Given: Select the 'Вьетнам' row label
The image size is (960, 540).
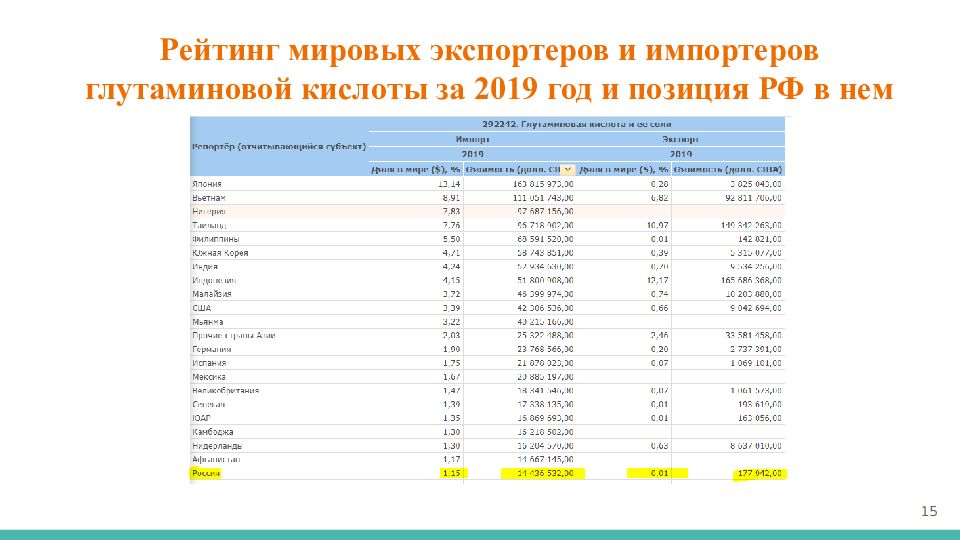Looking at the screenshot, I should coord(209,198).
